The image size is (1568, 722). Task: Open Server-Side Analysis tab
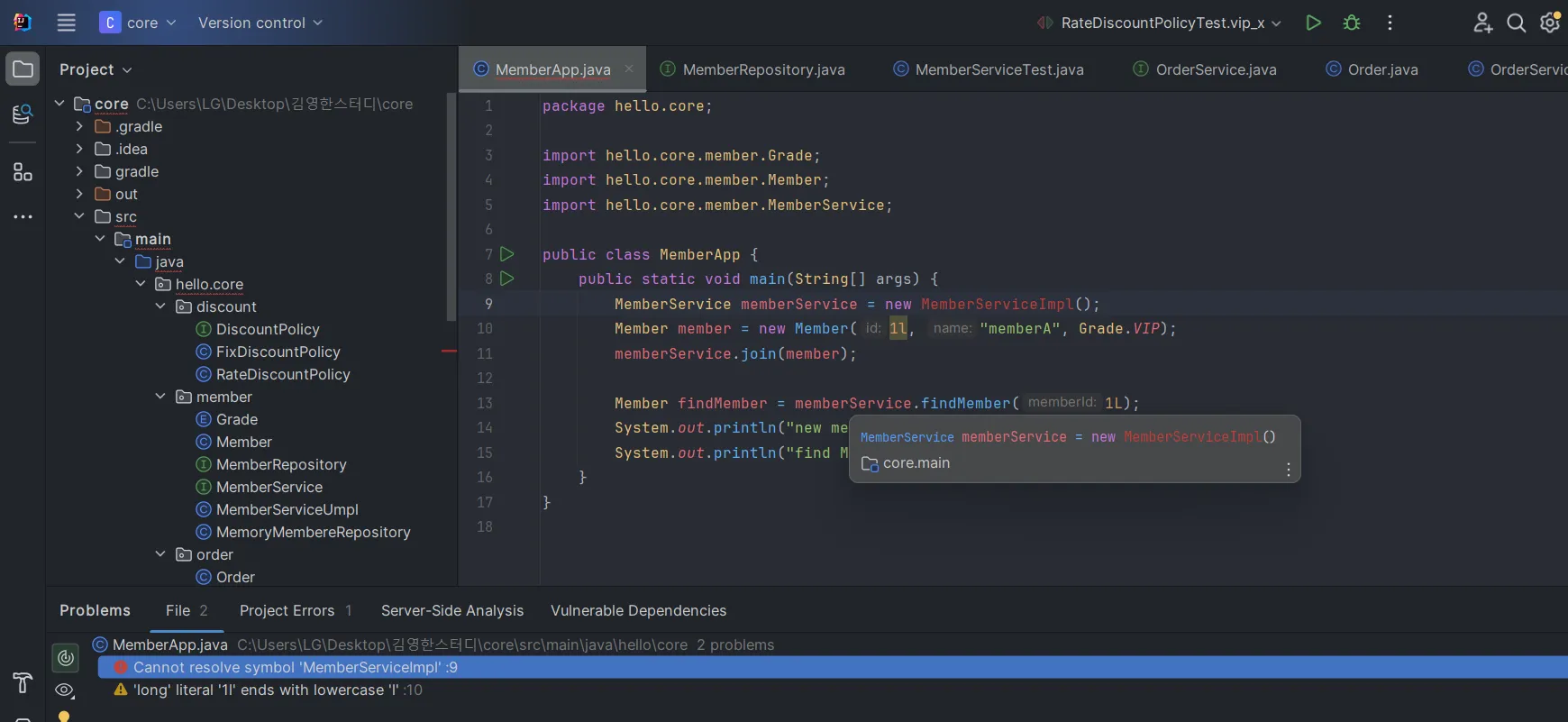452,610
